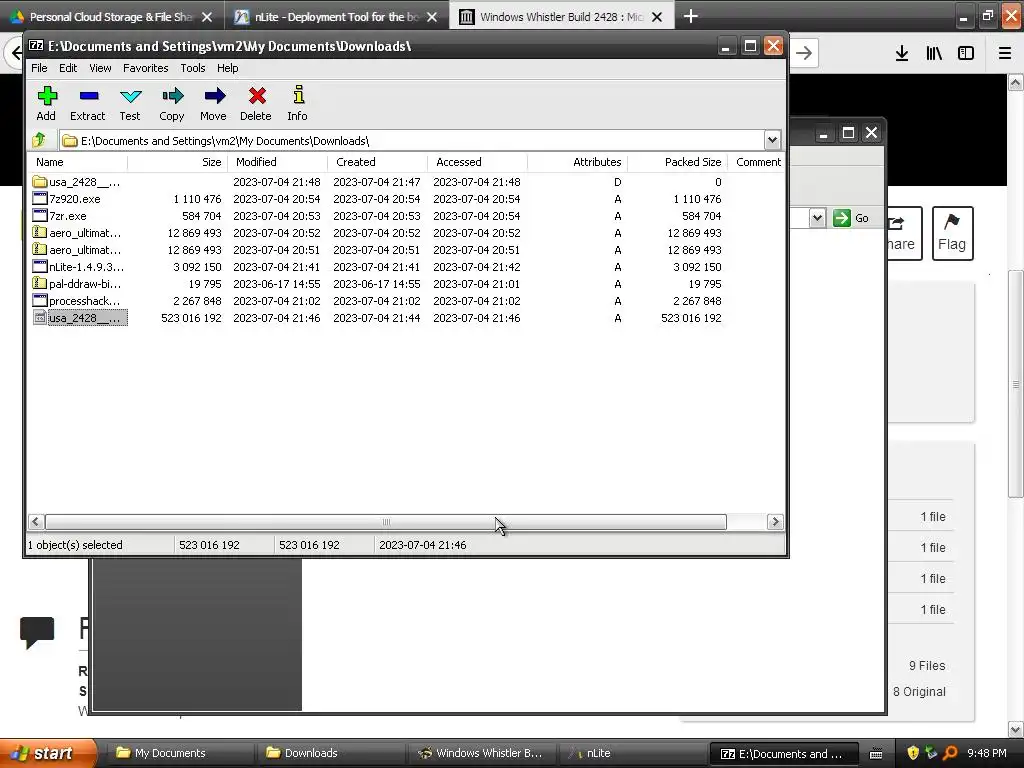Select the 7zr.exe file icon

pos(40,216)
